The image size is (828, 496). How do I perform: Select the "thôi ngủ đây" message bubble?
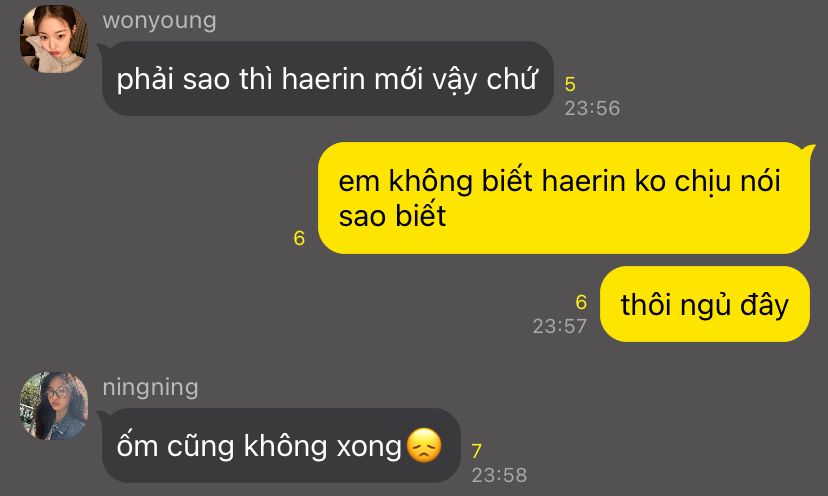coord(704,304)
